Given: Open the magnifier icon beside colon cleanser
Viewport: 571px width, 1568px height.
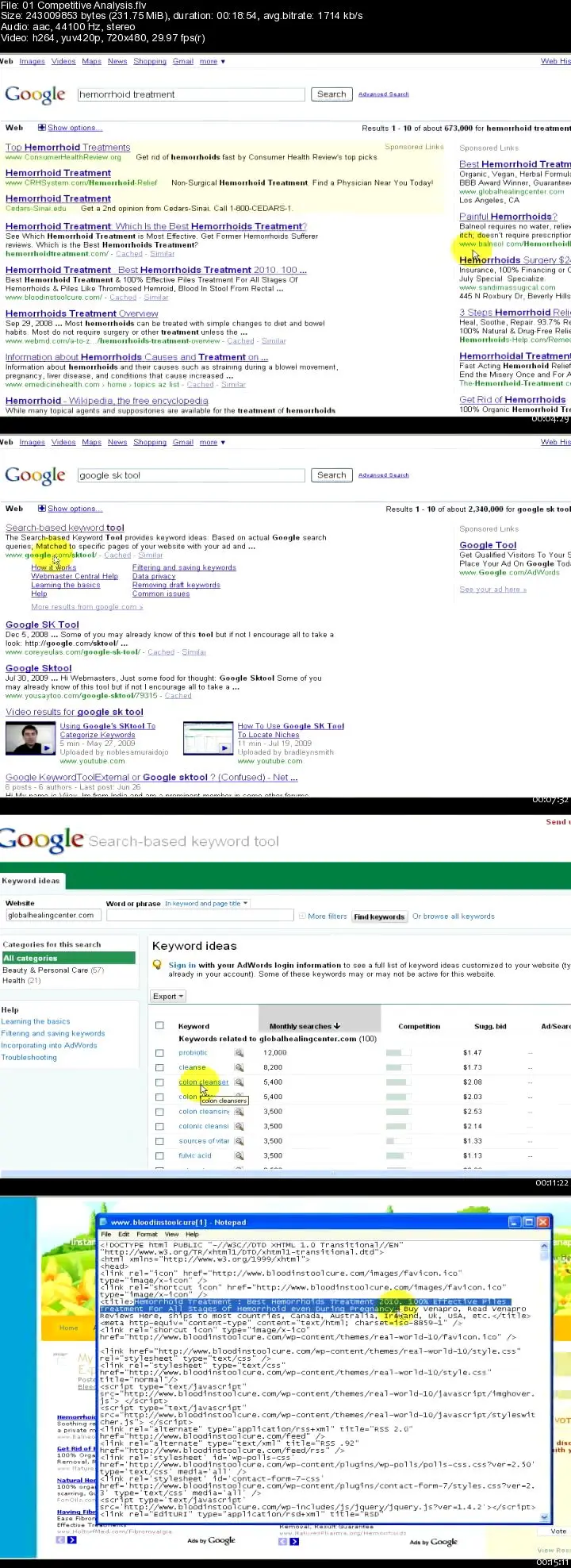Looking at the screenshot, I should (x=239, y=1082).
